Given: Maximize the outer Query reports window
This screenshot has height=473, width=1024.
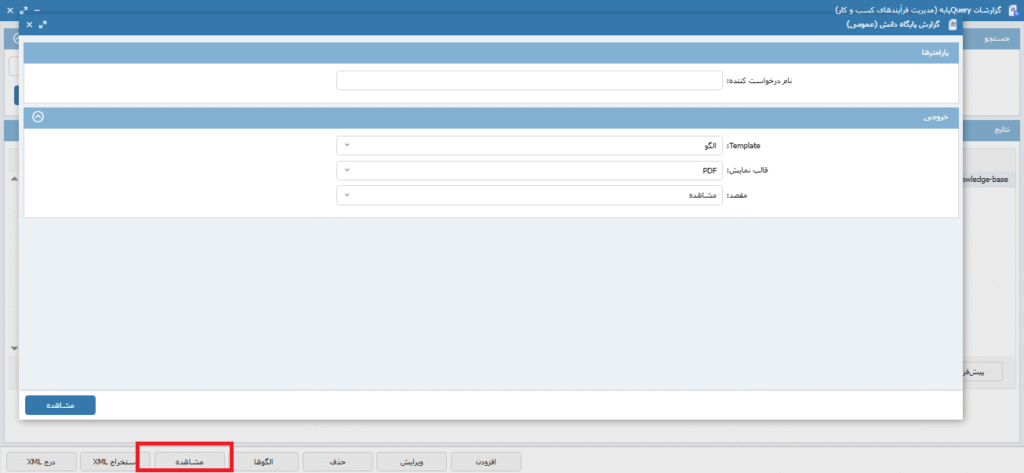Looking at the screenshot, I should tap(24, 8).
